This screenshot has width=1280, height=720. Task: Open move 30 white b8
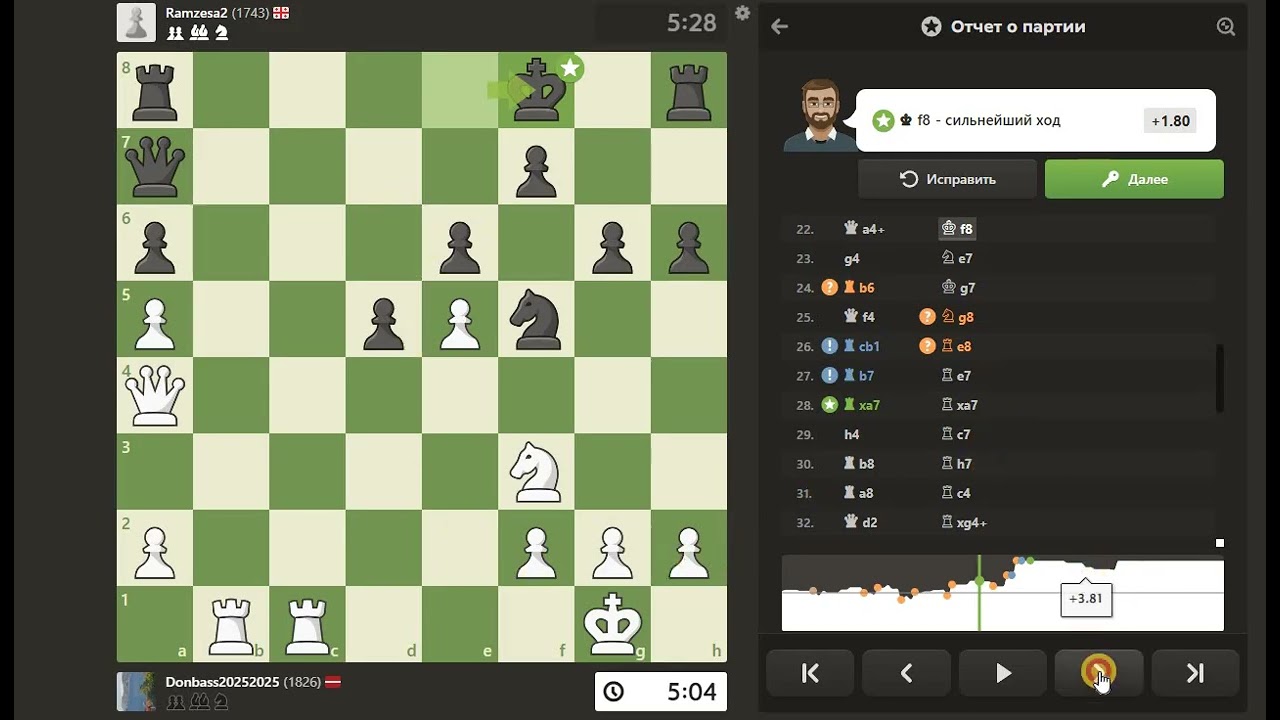point(860,464)
